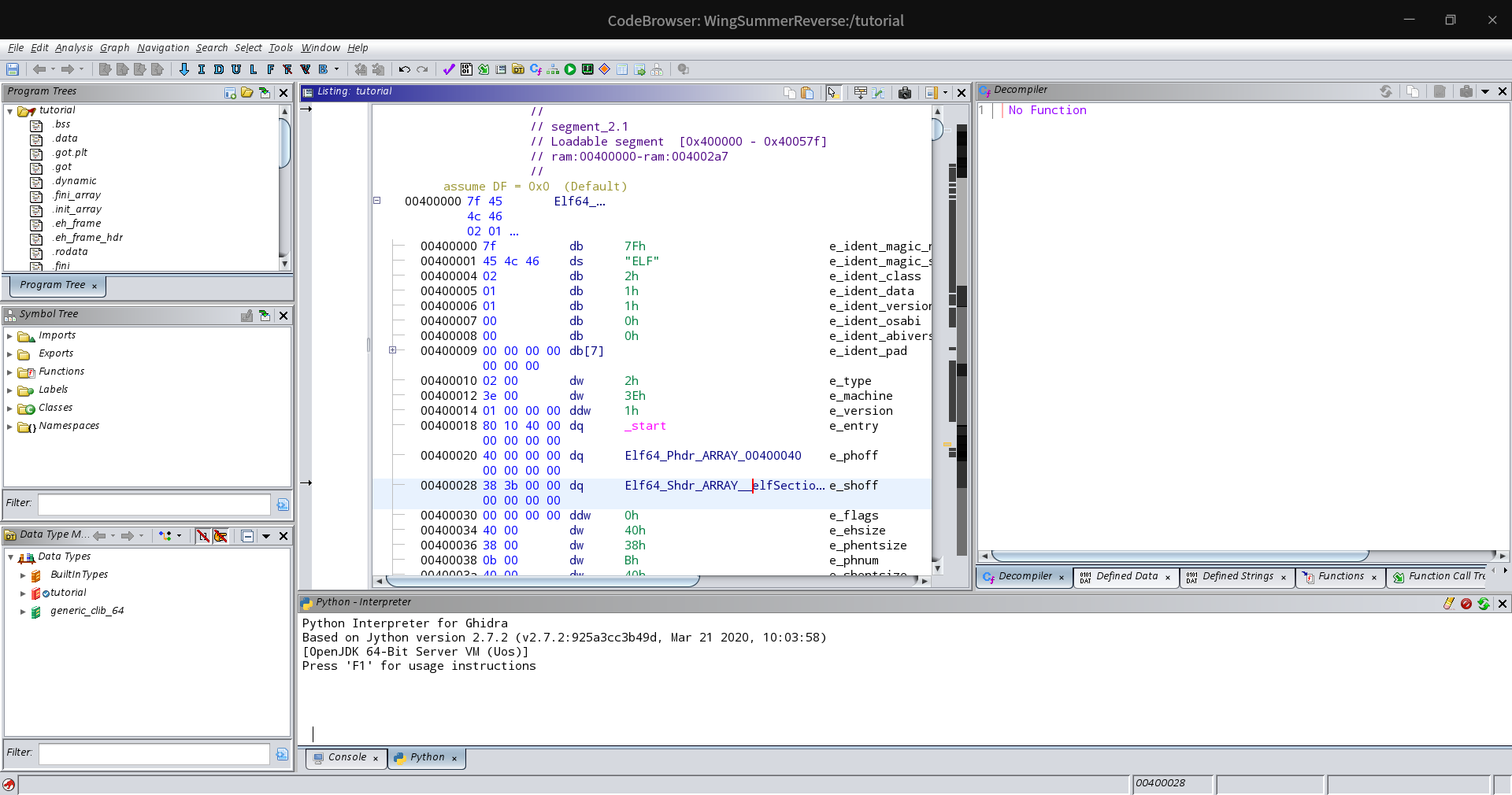Open the back-history dropdown arrow
This screenshot has width=1512, height=795.
53,69
